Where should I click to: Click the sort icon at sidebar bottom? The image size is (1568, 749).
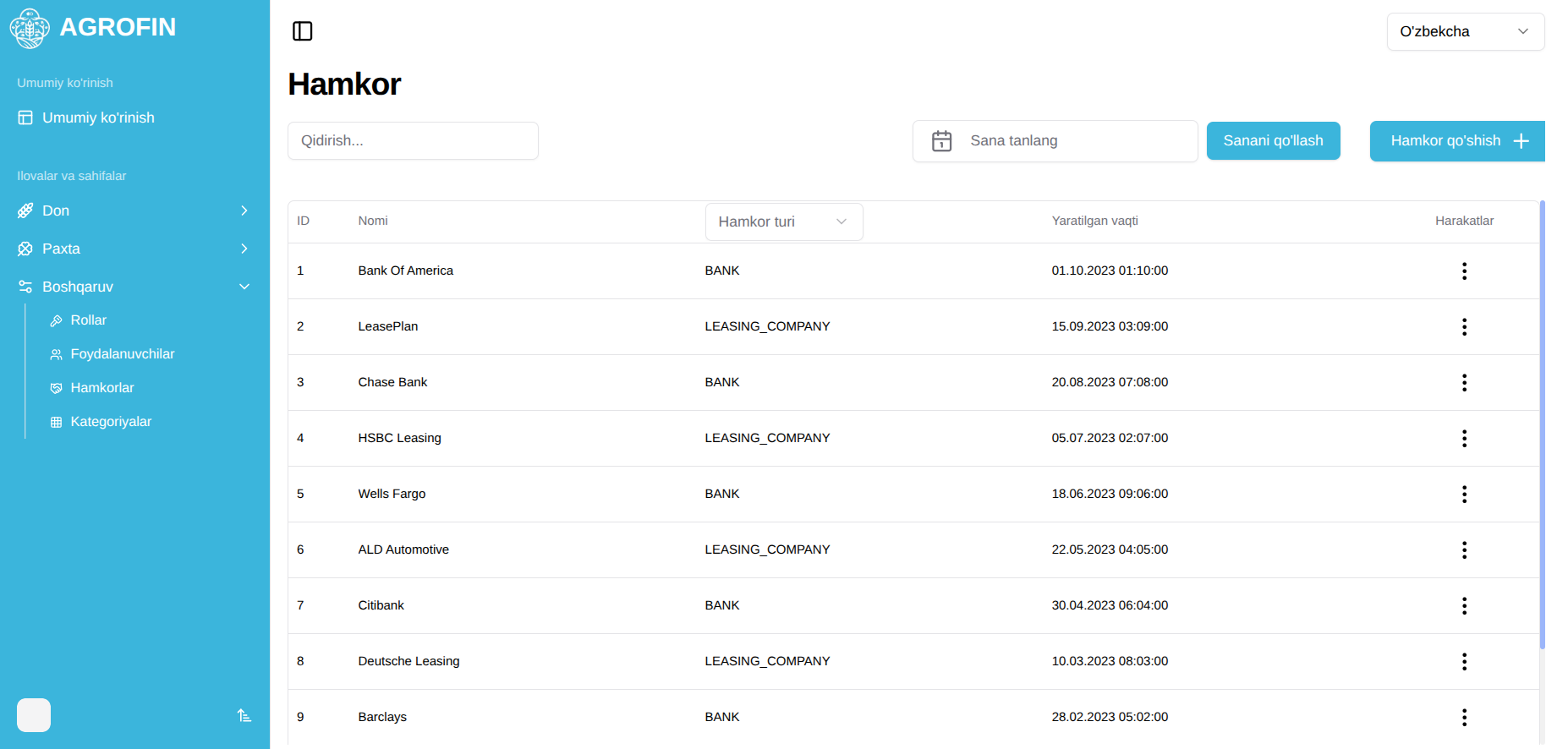click(x=244, y=716)
